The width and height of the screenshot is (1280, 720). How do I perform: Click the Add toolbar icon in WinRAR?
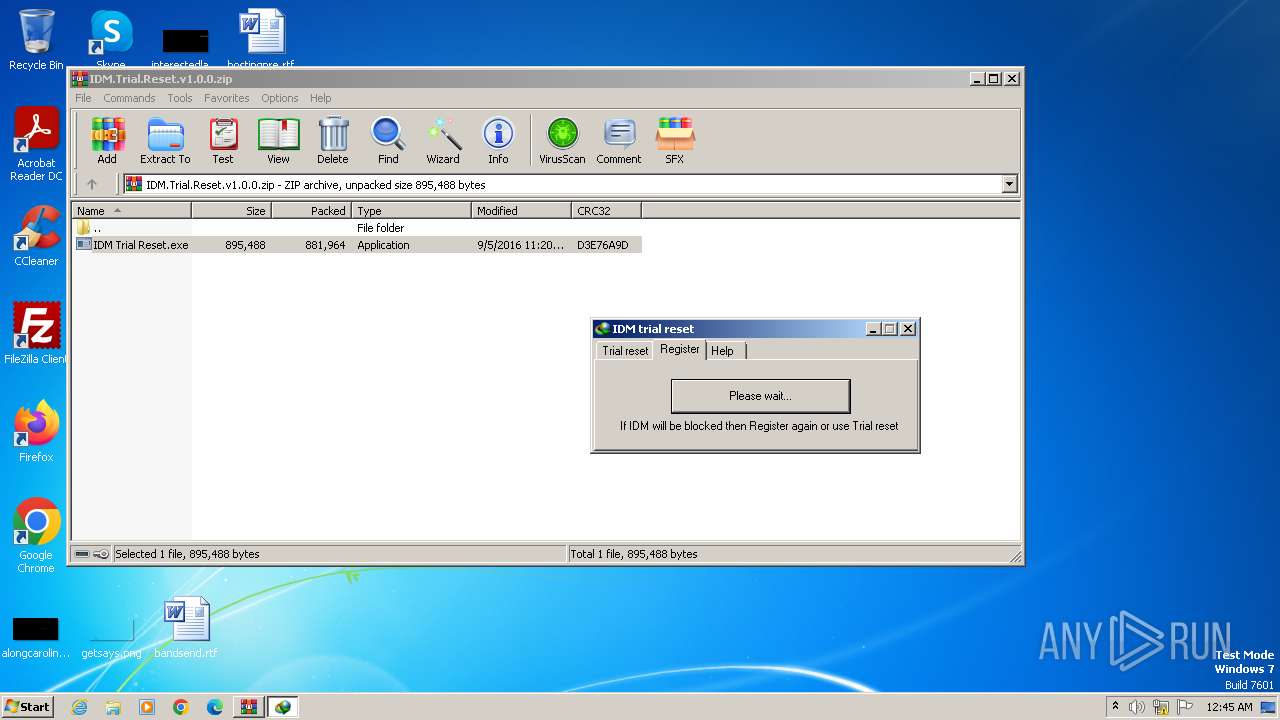[107, 140]
